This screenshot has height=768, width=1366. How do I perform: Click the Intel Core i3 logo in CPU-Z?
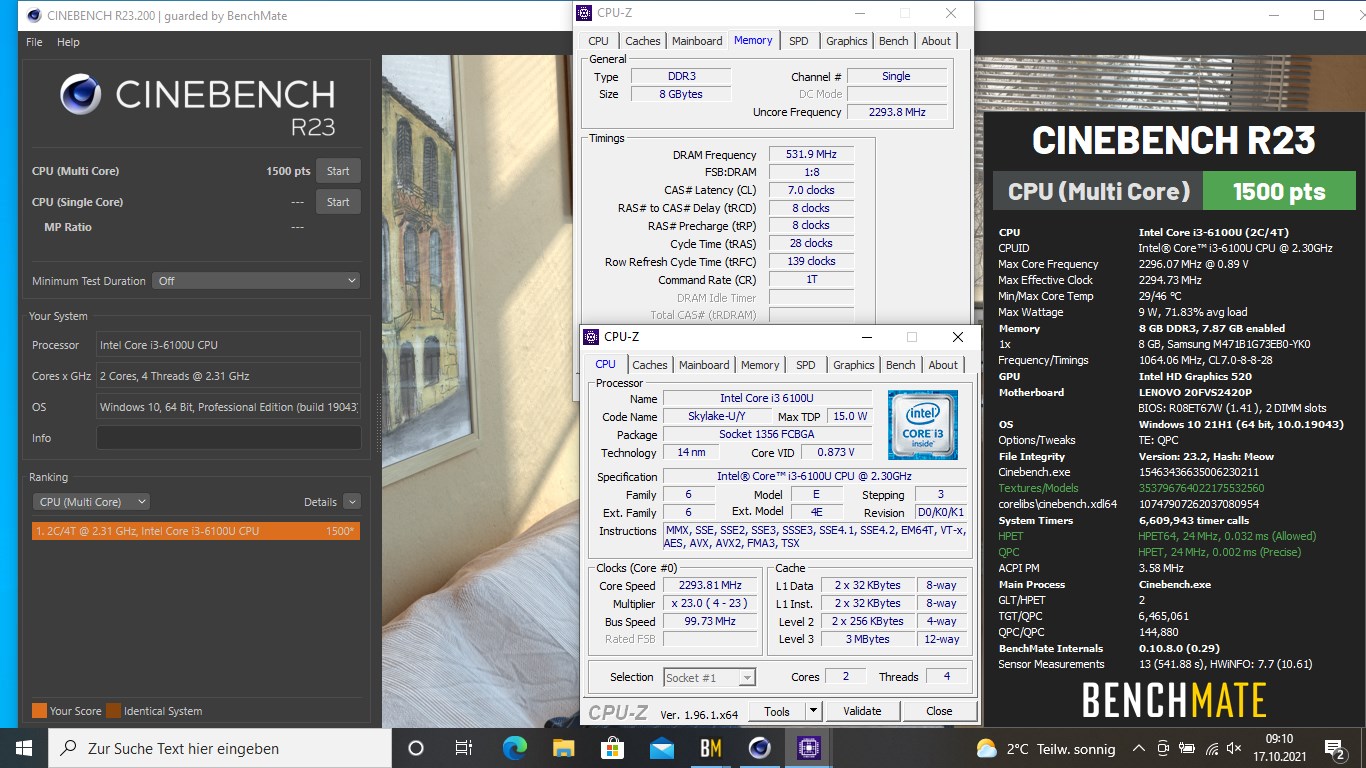[922, 424]
